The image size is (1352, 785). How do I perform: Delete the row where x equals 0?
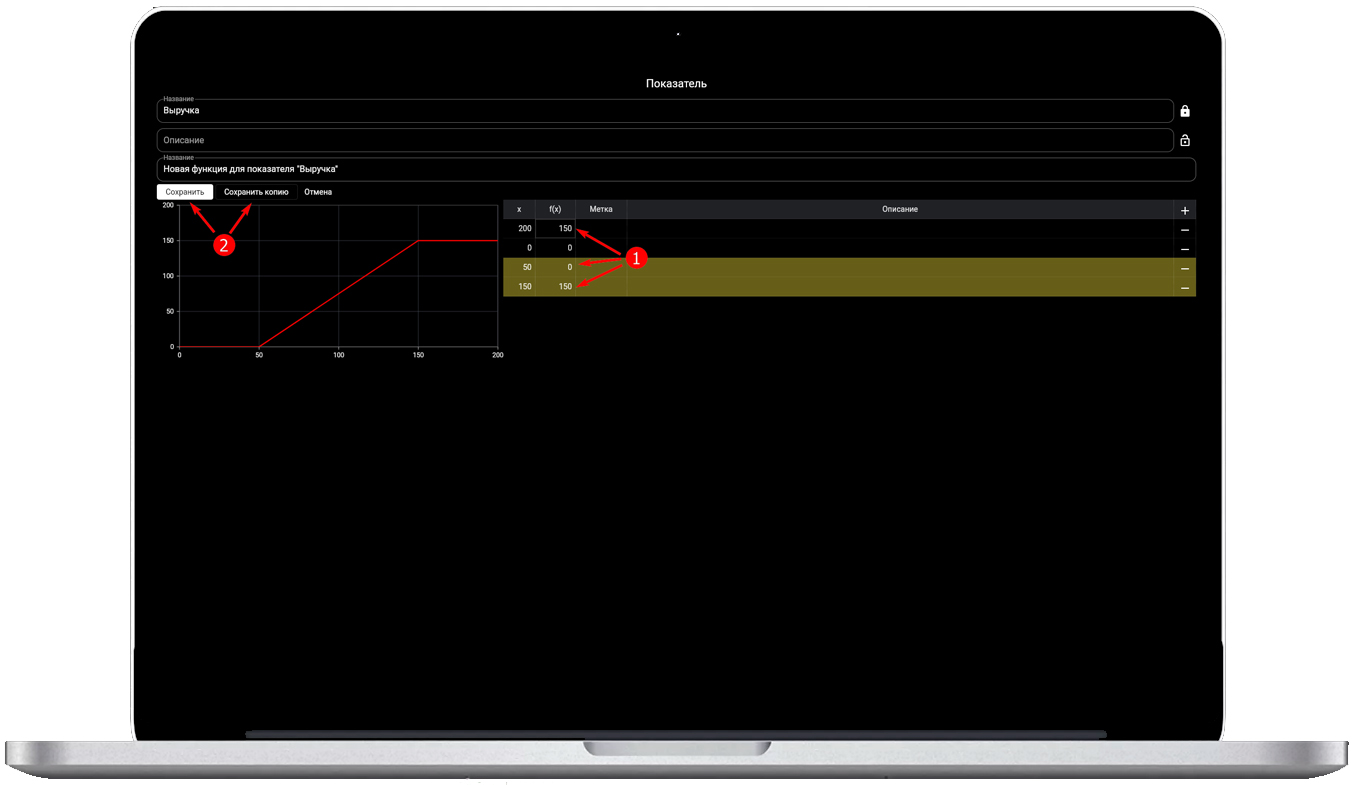tap(1185, 248)
